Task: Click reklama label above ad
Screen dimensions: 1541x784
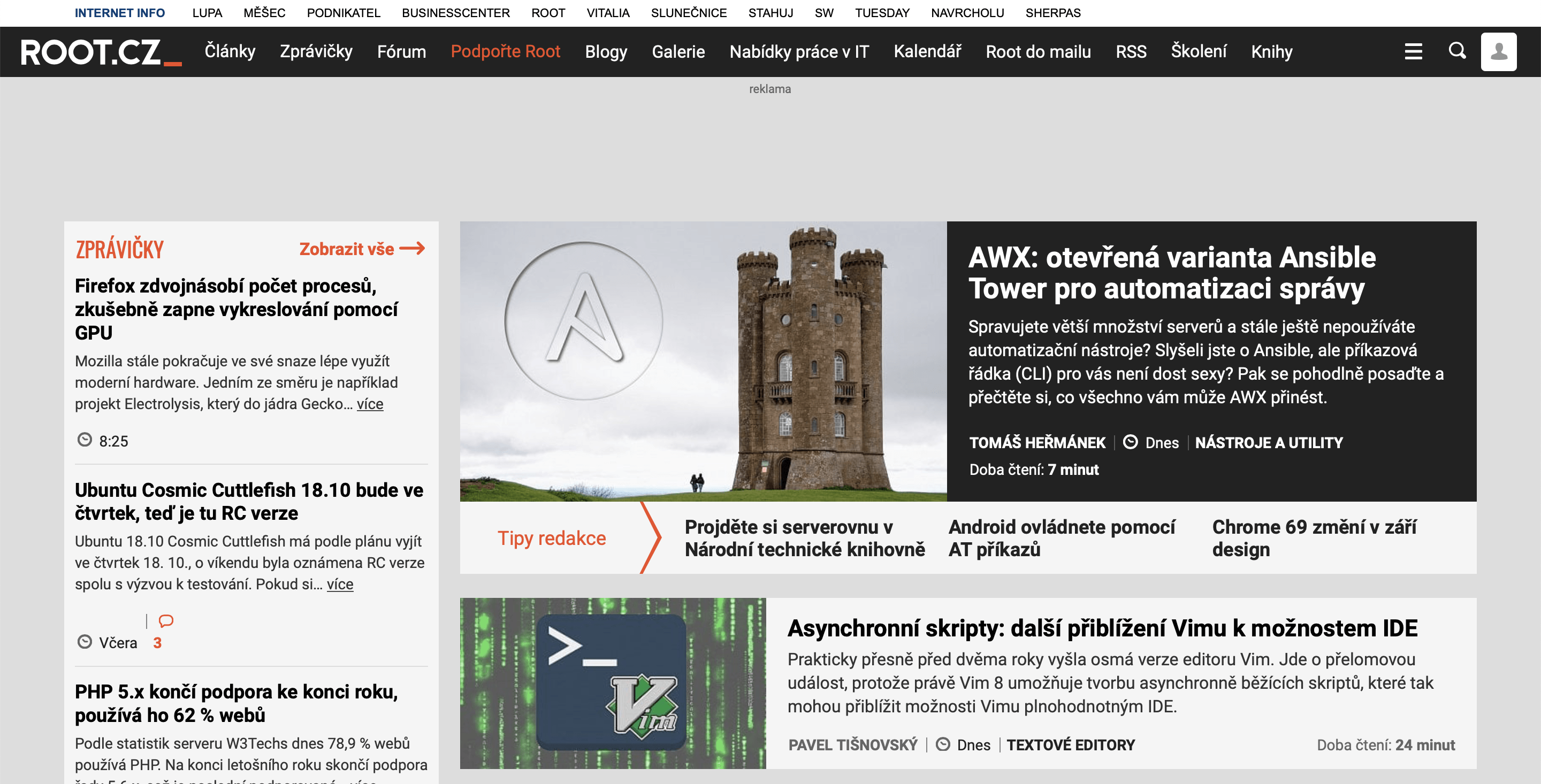Action: pos(770,88)
